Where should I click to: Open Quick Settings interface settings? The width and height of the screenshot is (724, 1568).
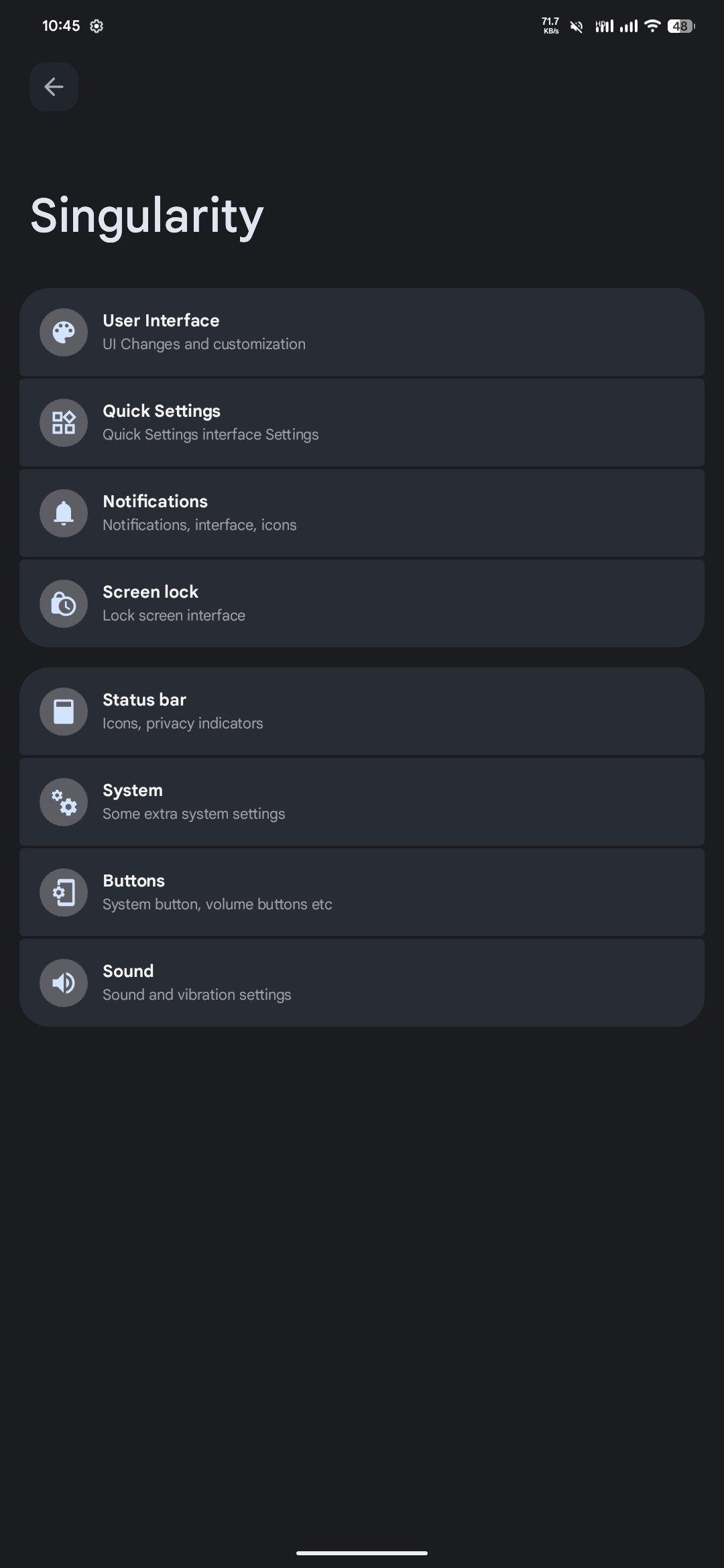pos(362,423)
